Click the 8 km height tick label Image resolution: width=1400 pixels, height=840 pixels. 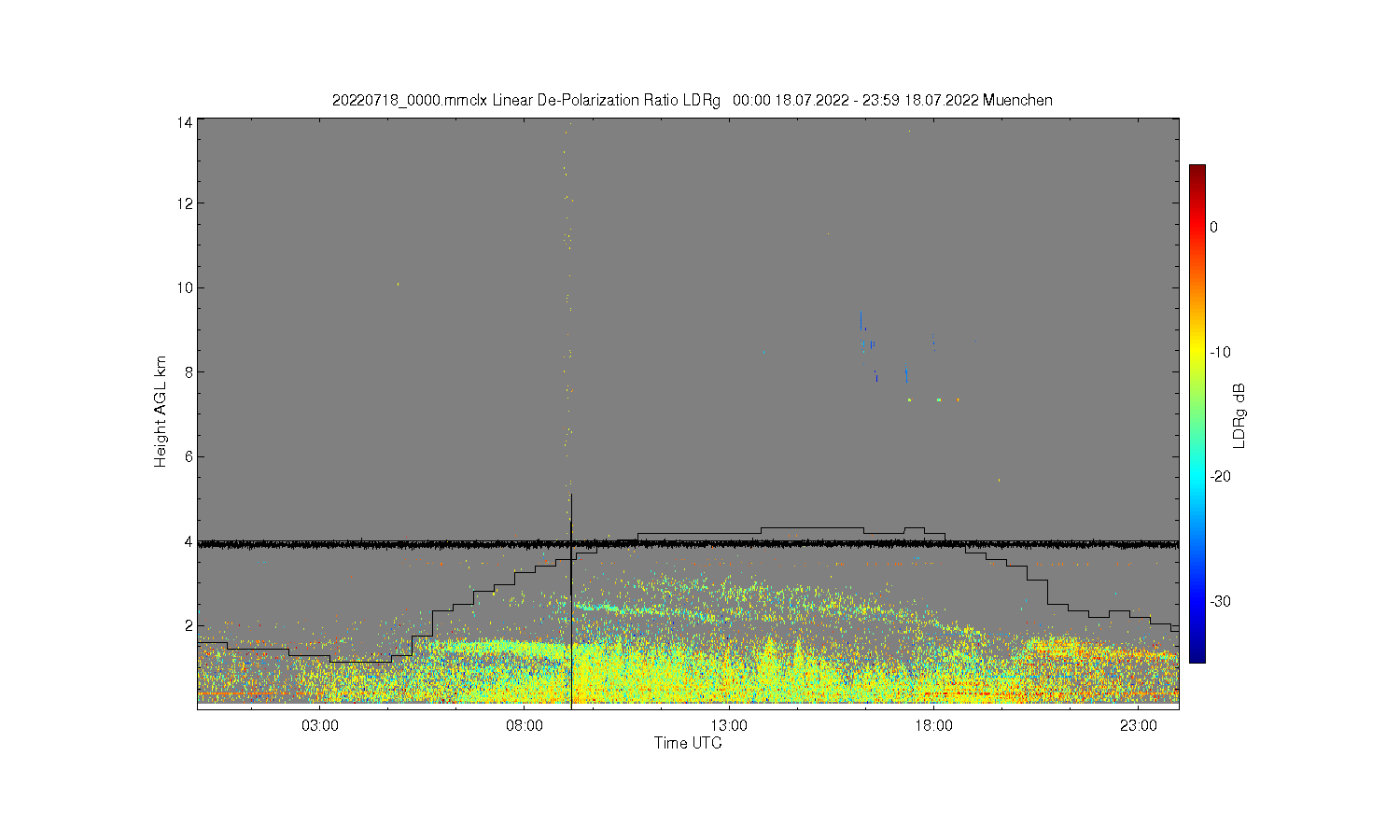click(x=189, y=372)
